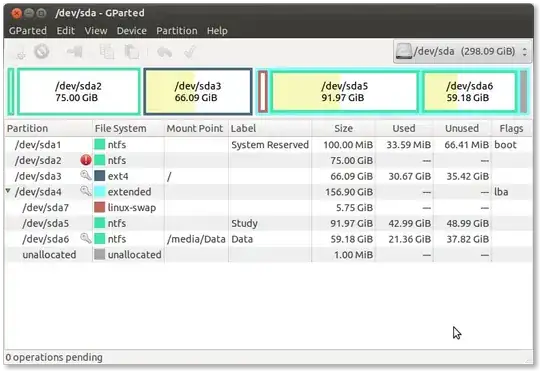This screenshot has height=371, width=540.
Task: Select the /dev/sda2 row name
Action: coord(38,161)
